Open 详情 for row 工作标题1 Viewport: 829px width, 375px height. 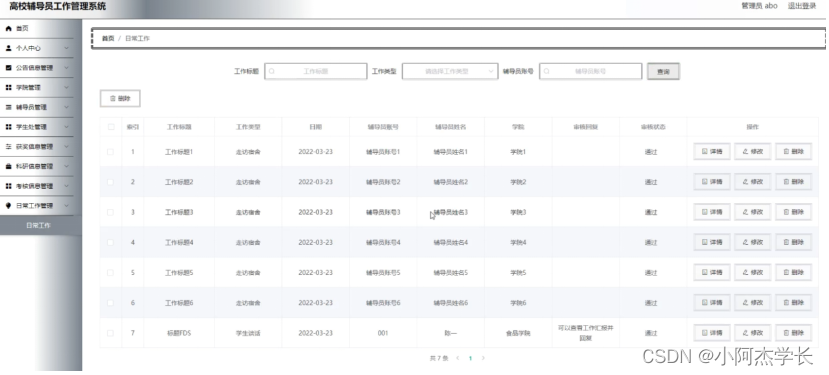[712, 152]
